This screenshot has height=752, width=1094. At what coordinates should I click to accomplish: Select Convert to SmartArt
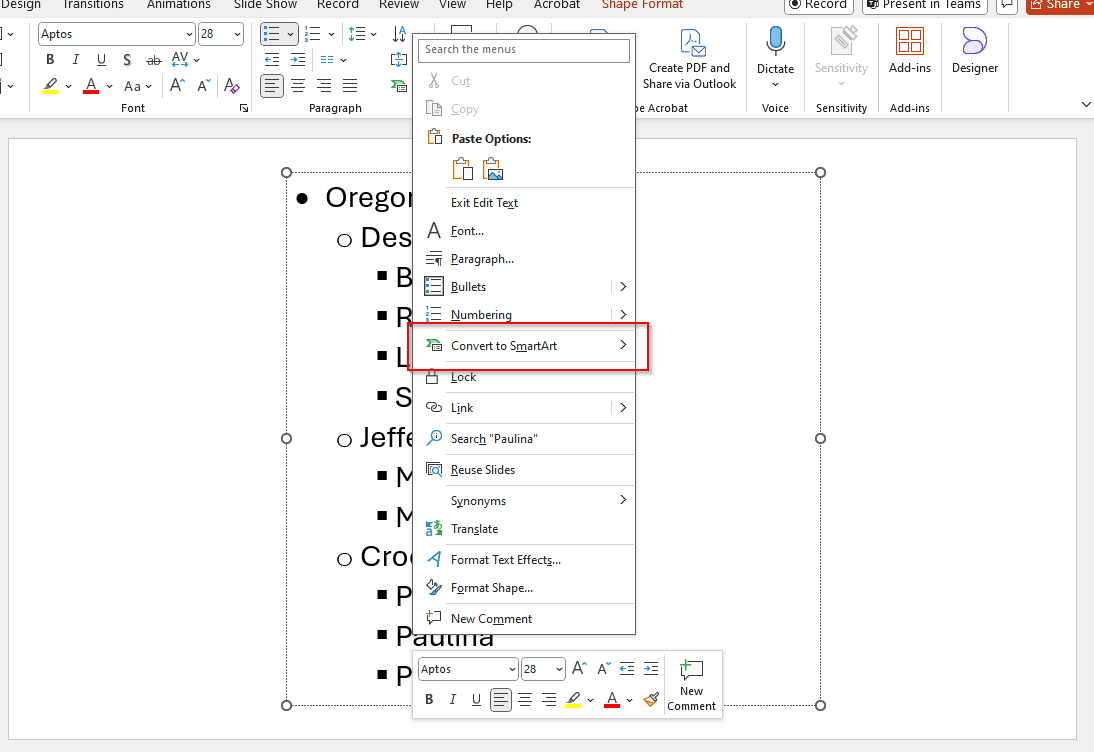coord(524,346)
